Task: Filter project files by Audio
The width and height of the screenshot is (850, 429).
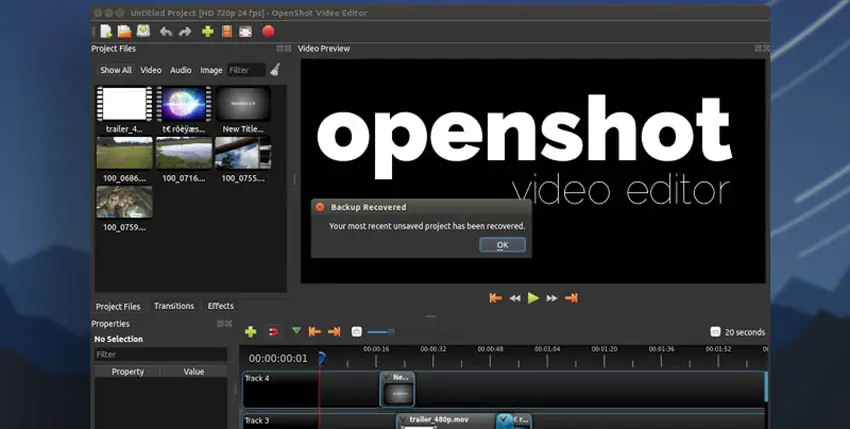Action: point(181,70)
